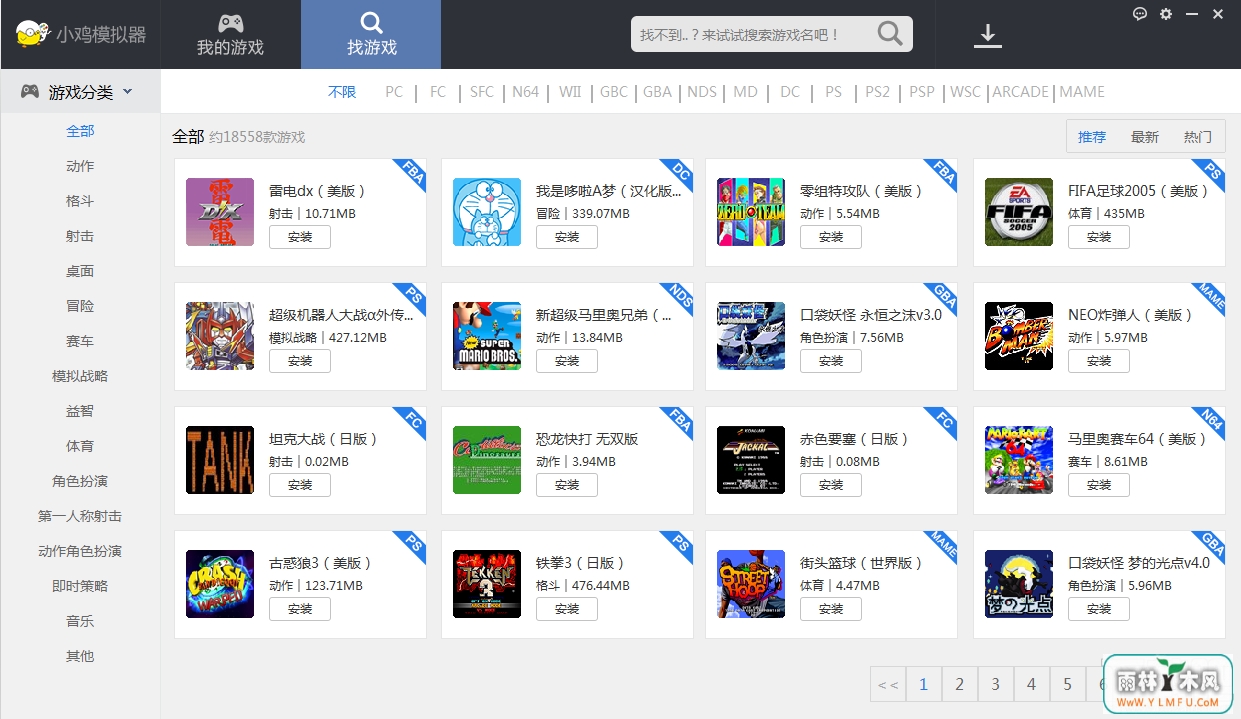The width and height of the screenshot is (1241, 719).
Task: Select the 动作 category in the sidebar
Action: point(80,166)
